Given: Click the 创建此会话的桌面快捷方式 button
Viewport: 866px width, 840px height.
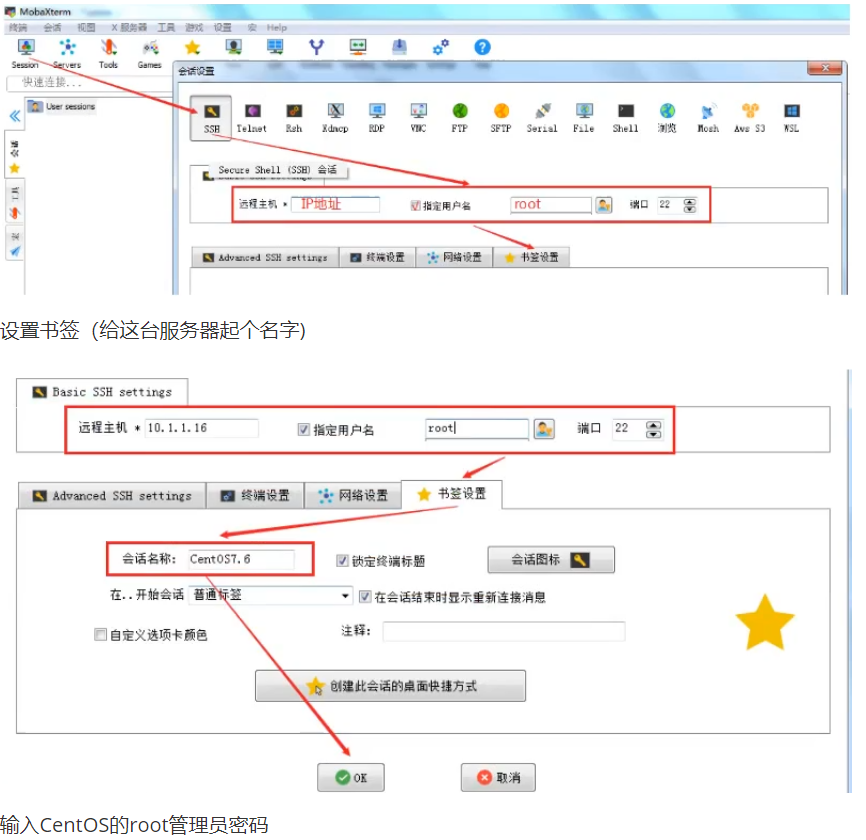Looking at the screenshot, I should coord(390,686).
